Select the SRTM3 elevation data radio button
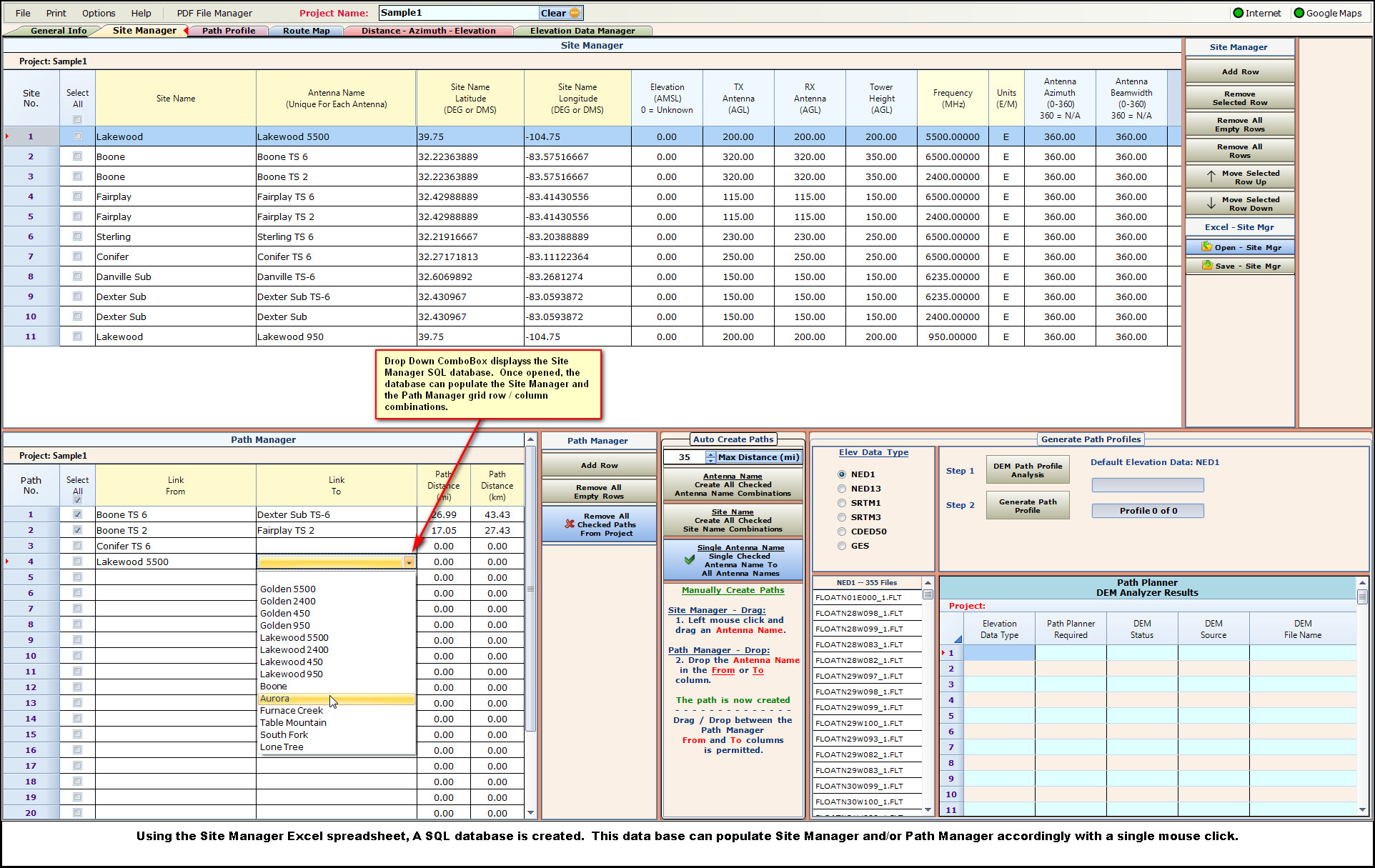This screenshot has height=868, width=1375. [842, 517]
